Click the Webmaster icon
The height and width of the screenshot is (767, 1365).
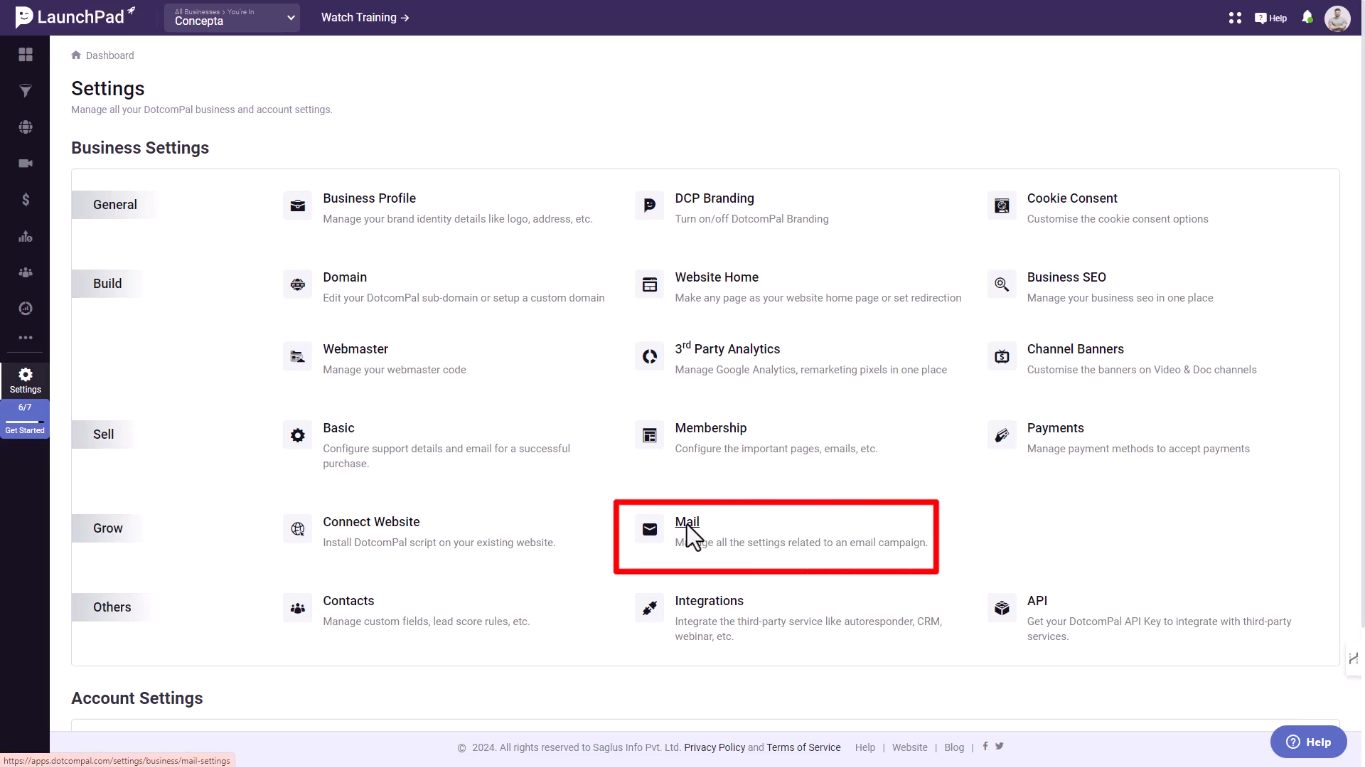pos(297,357)
